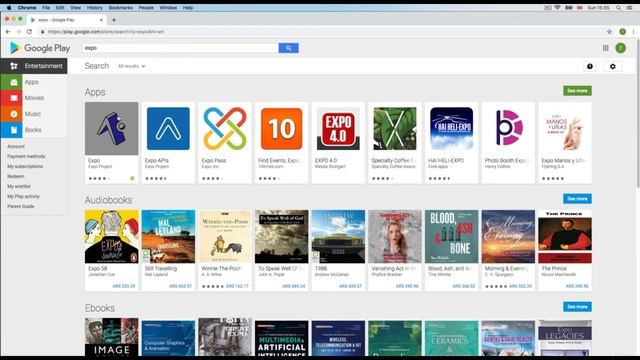Open the Redeem link
Image resolution: width=640 pixels, height=360 pixels.
point(16,176)
